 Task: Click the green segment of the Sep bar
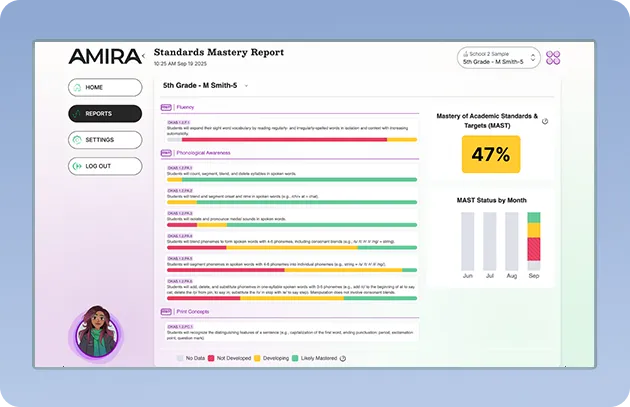click(534, 218)
